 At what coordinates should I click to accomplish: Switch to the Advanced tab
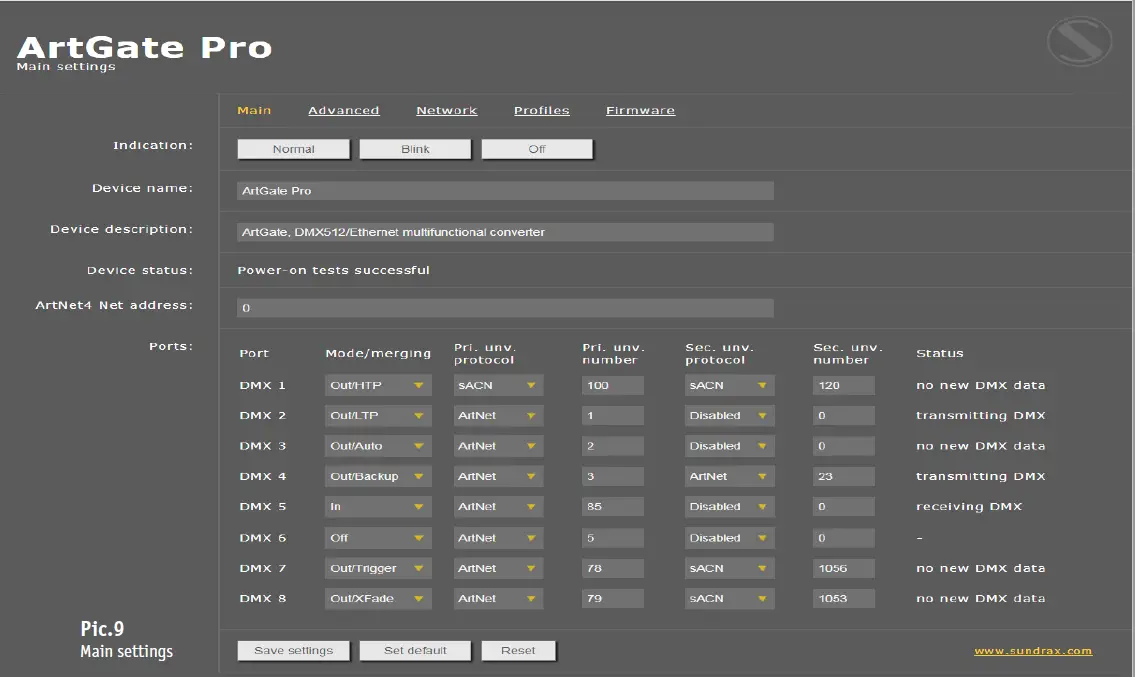(343, 111)
